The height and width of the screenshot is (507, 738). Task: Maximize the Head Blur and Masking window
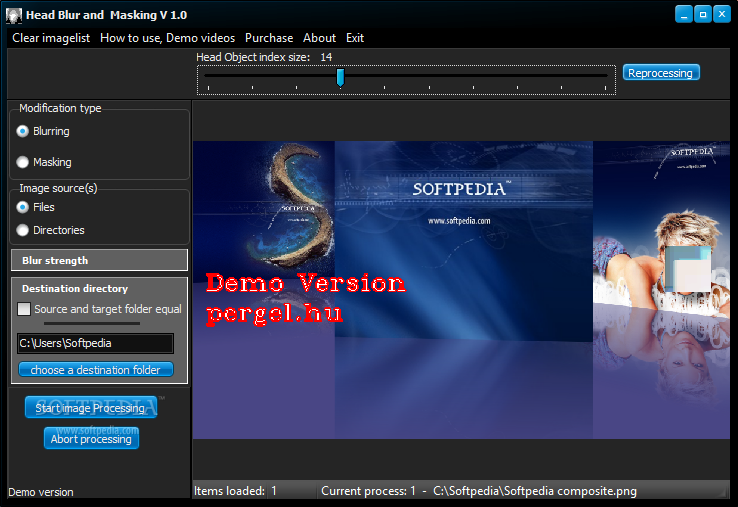[703, 15]
